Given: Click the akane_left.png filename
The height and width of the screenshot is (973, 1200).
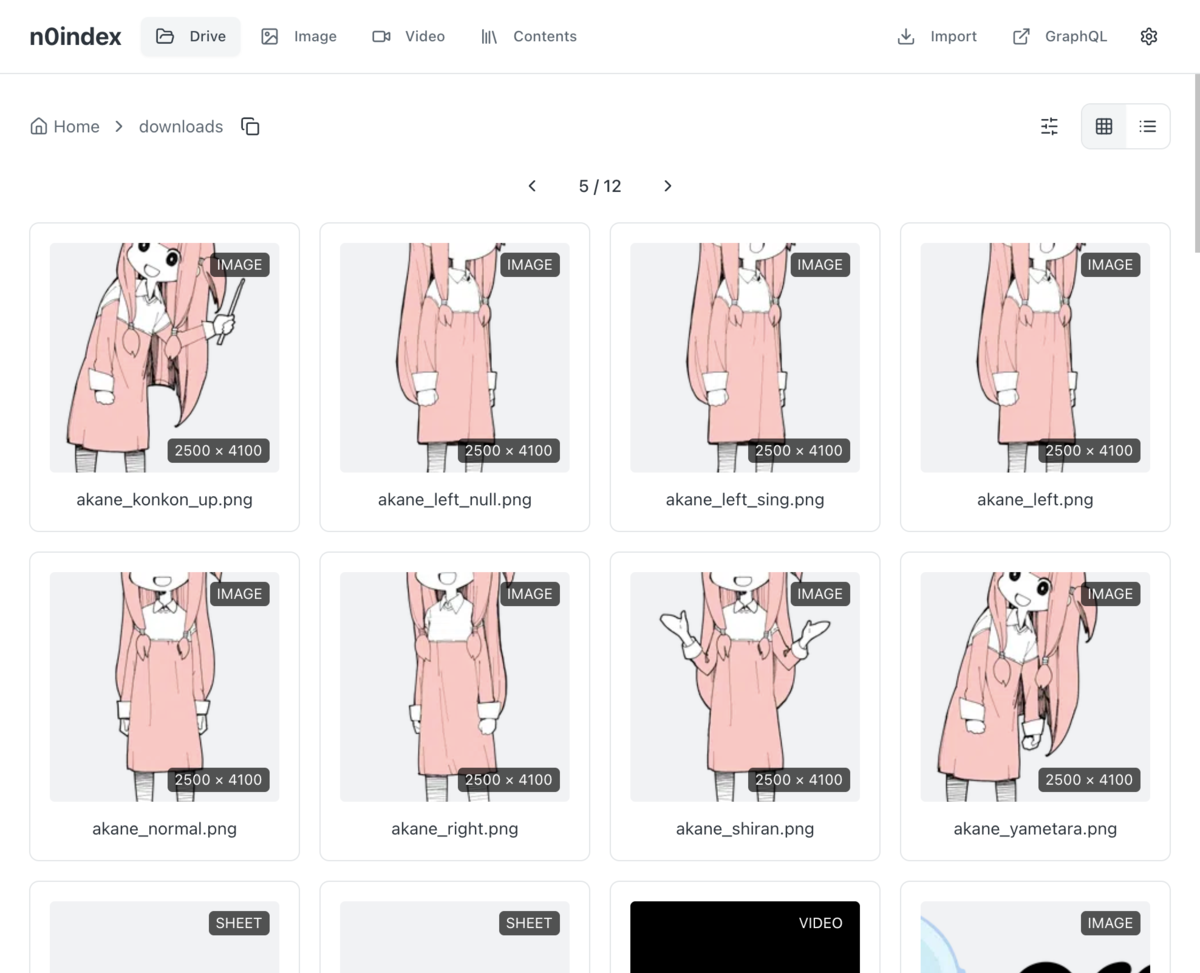Looking at the screenshot, I should (1035, 499).
